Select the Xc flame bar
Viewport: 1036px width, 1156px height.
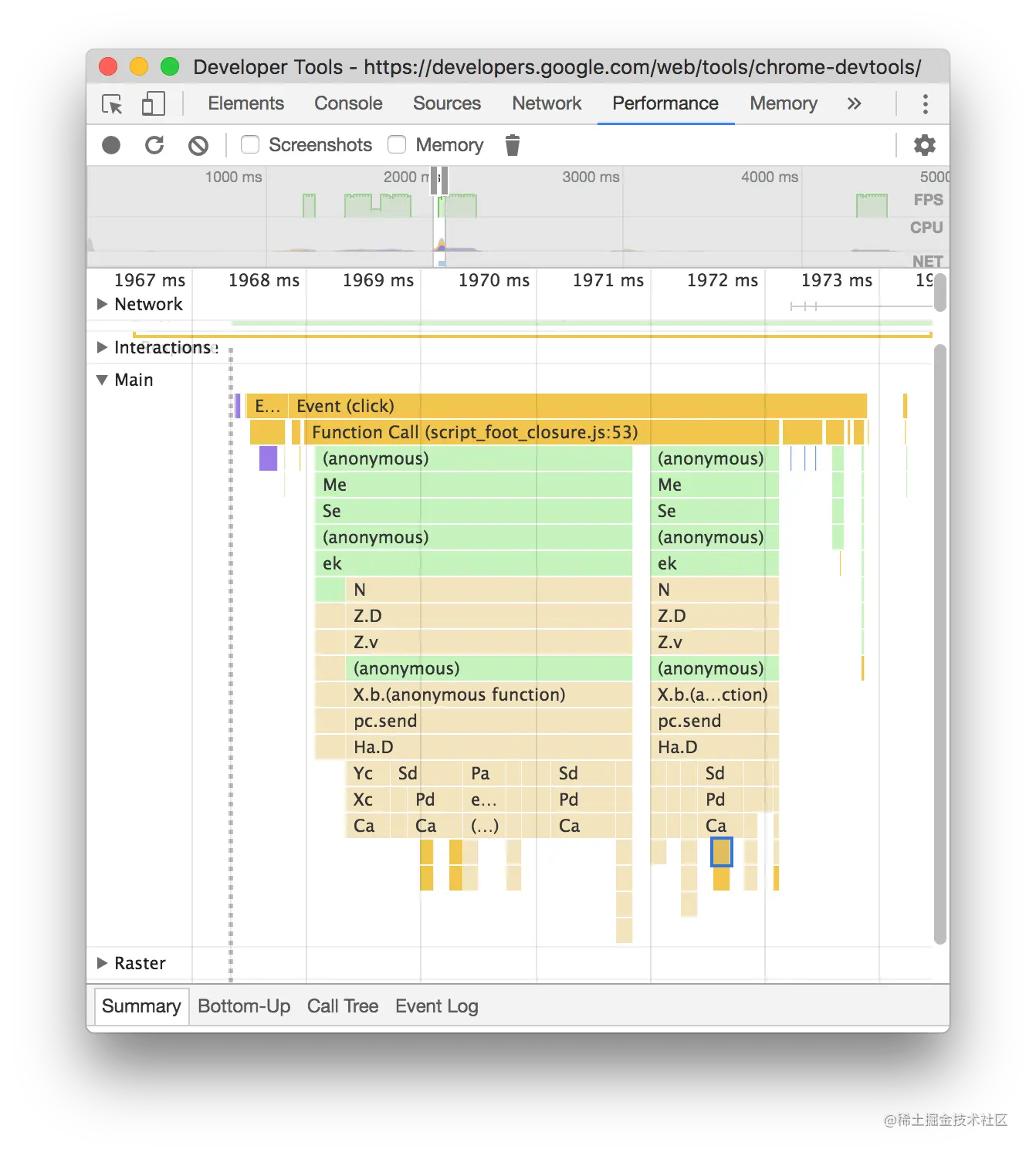[x=367, y=799]
